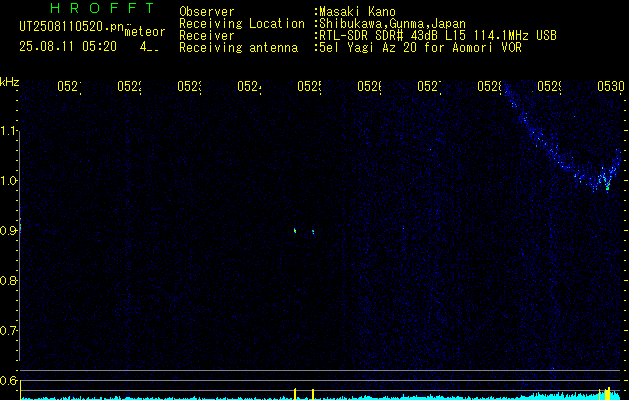The width and height of the screenshot is (629, 400).
Task: Select the file name UT2508110520.pn
Action: click(x=72, y=27)
